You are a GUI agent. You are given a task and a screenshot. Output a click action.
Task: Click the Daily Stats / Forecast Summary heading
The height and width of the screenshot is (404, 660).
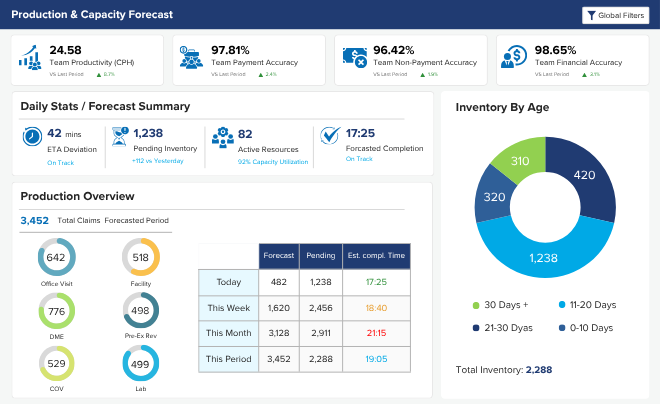coord(105,106)
